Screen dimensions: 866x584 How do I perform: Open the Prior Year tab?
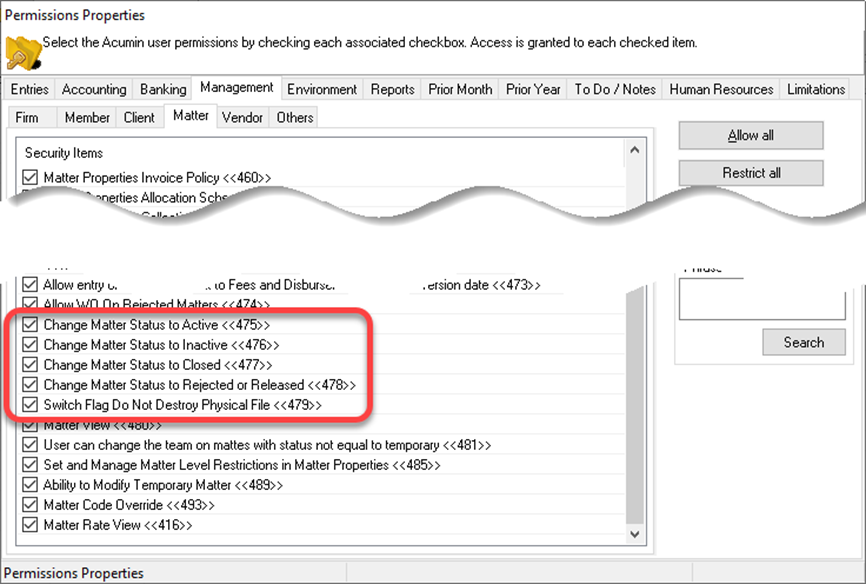click(x=533, y=89)
